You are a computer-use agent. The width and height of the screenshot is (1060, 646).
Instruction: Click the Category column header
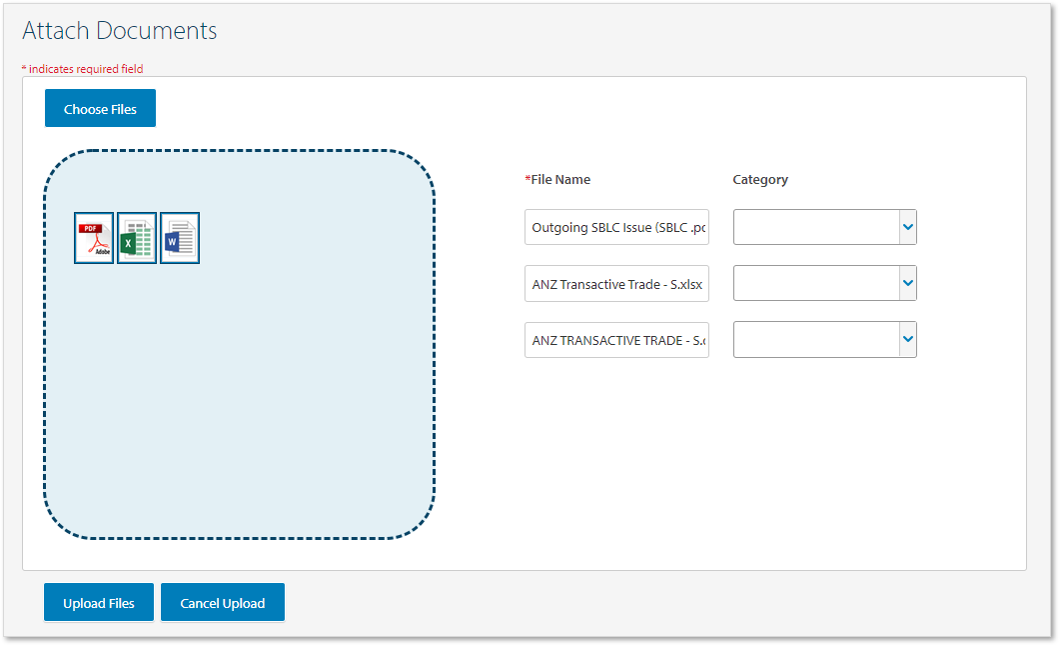point(760,180)
